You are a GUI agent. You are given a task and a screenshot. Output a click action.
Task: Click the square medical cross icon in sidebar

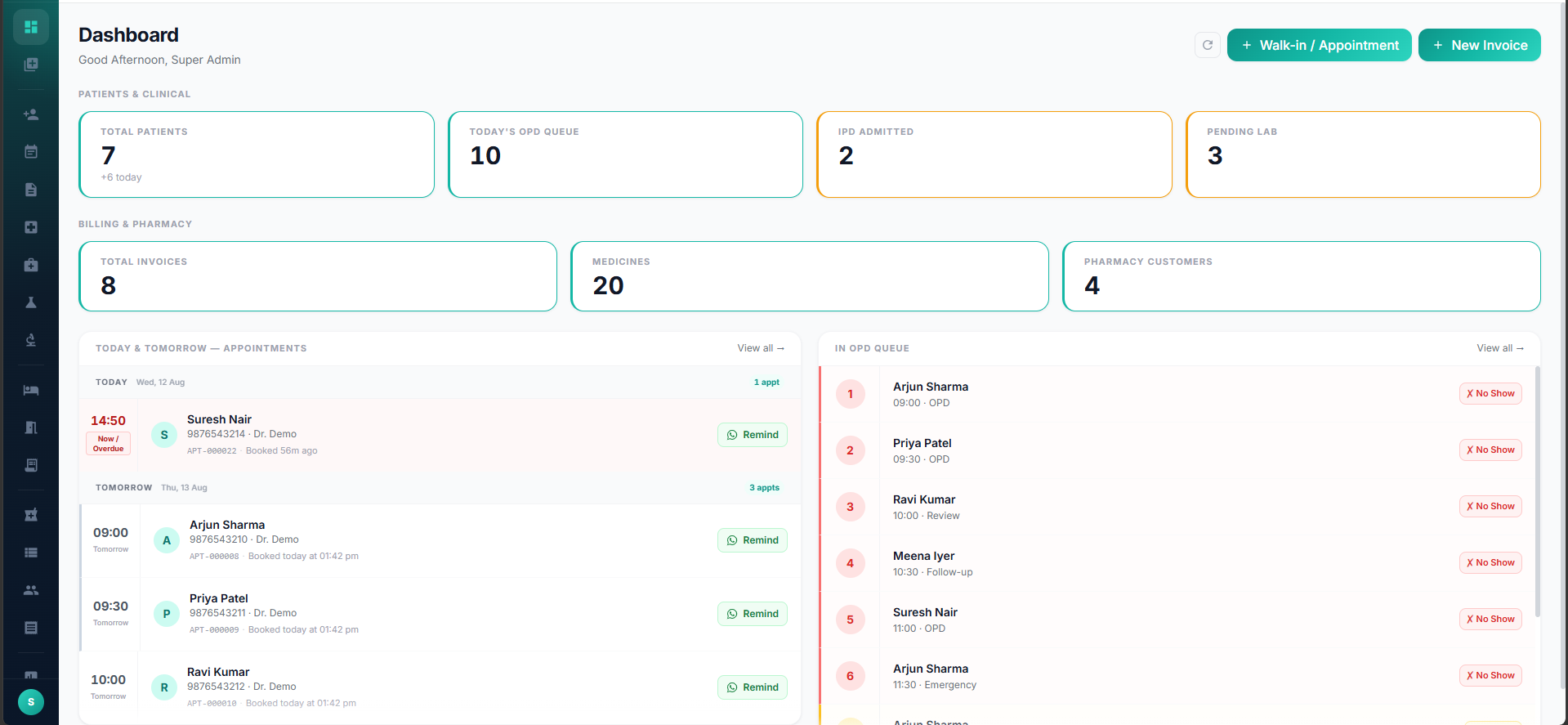[x=31, y=227]
